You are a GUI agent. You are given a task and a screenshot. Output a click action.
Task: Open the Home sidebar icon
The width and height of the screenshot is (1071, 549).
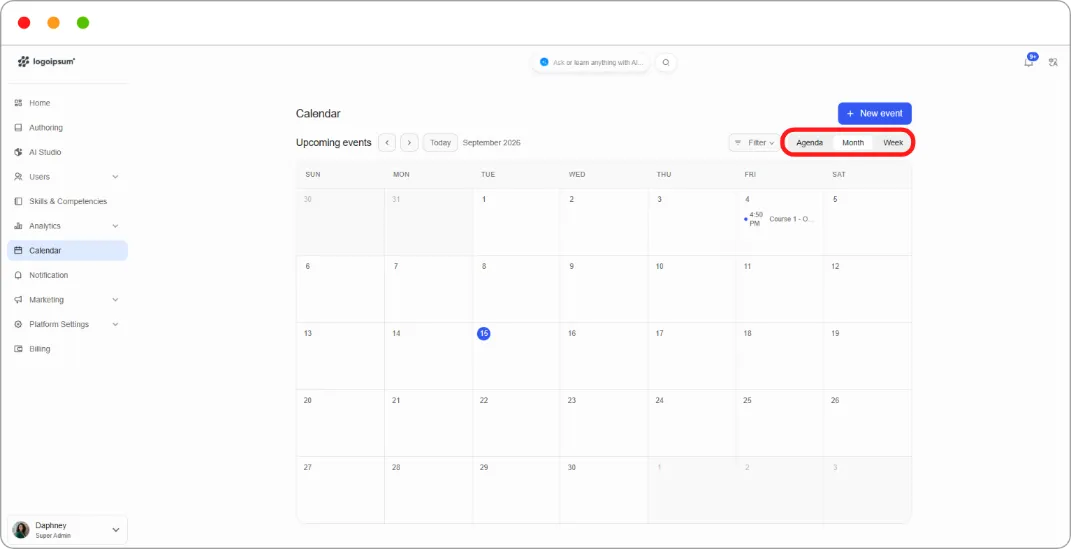pos(18,103)
